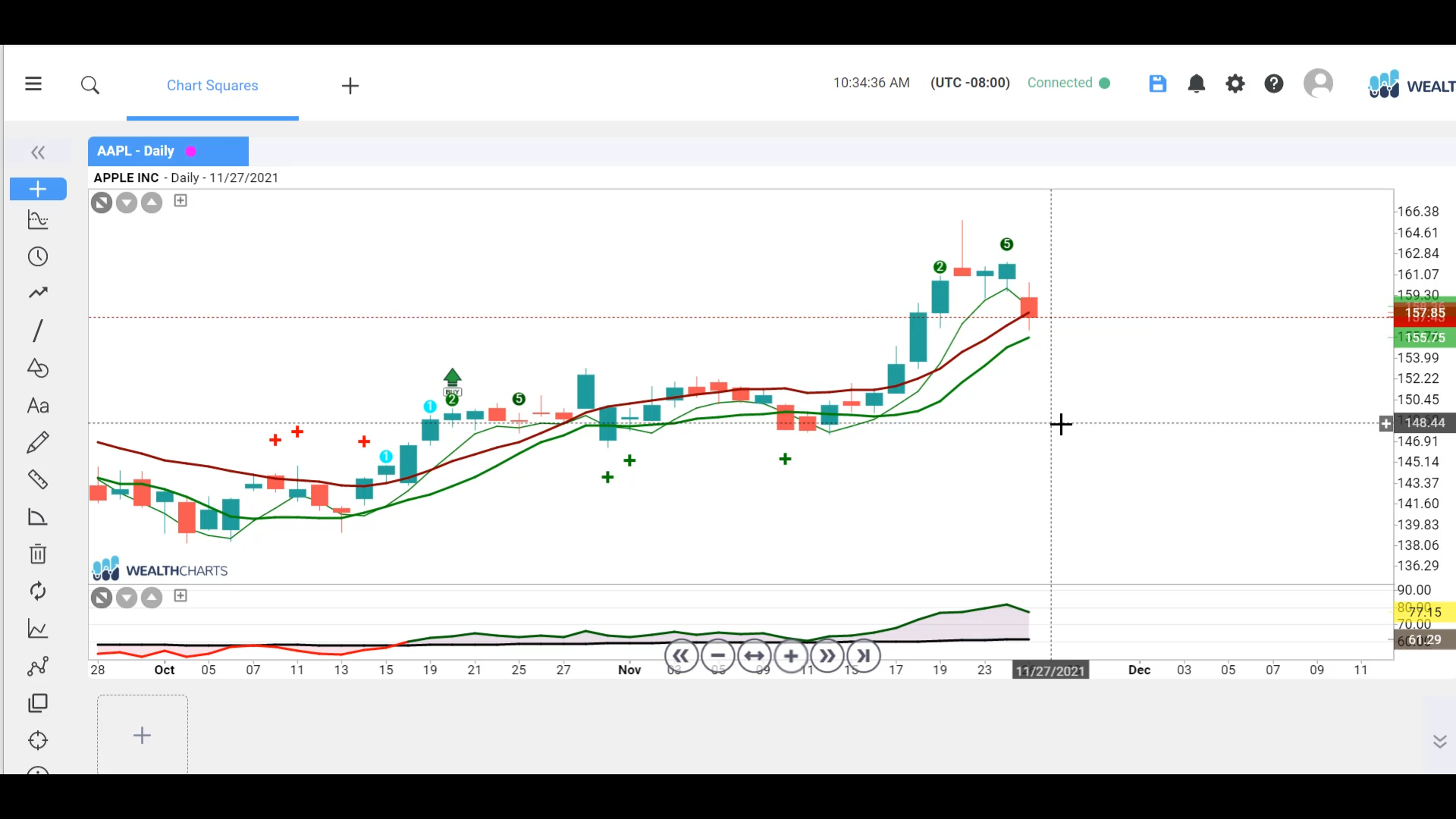The image size is (1456, 819).
Task: Select the connected nodes path tool
Action: (38, 666)
